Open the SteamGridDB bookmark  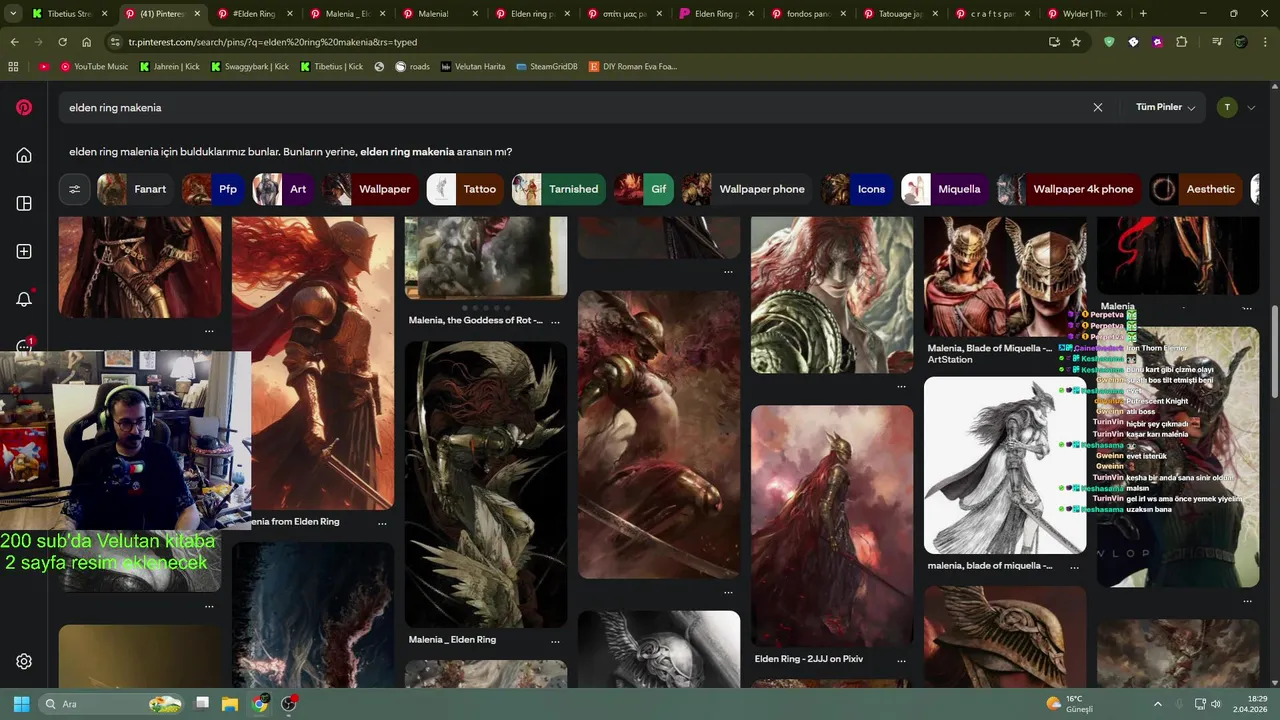pos(547,66)
